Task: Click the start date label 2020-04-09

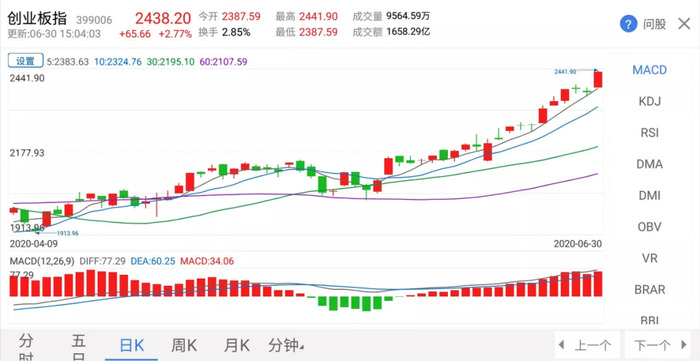Action: pos(34,244)
